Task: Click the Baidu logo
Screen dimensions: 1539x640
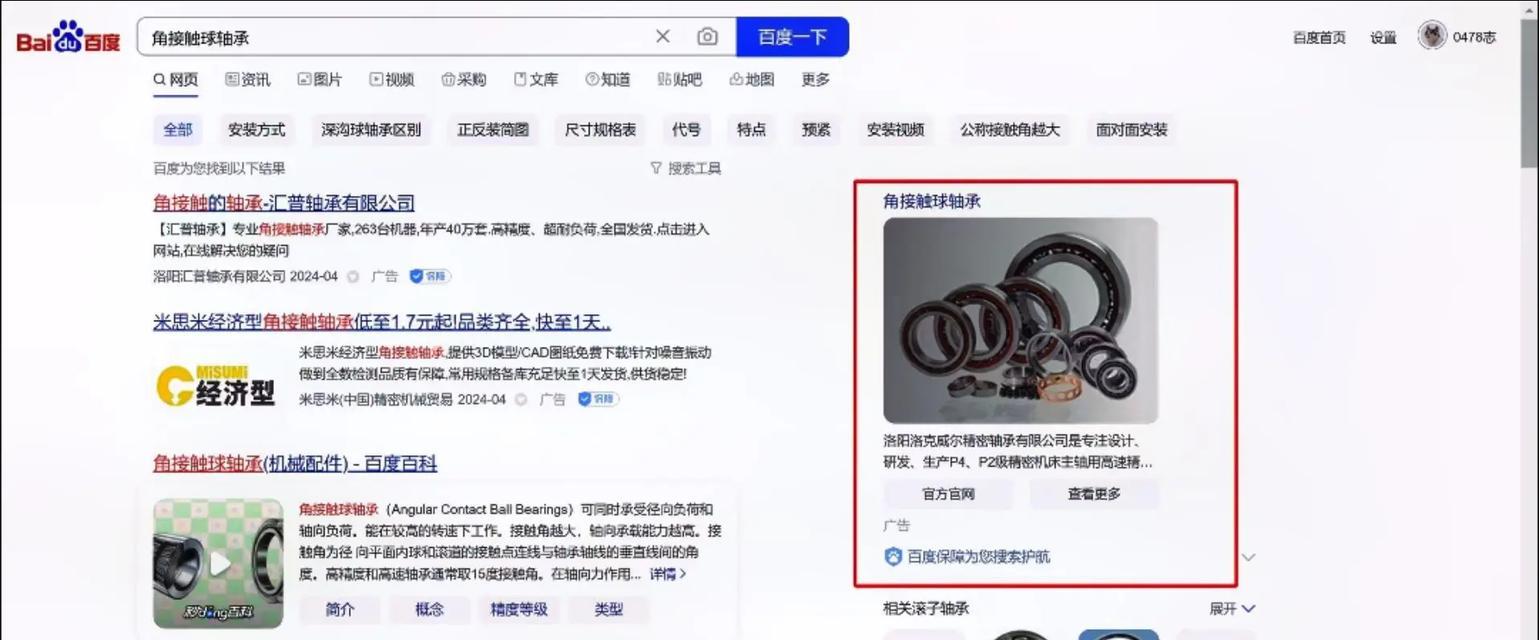Action: point(68,38)
